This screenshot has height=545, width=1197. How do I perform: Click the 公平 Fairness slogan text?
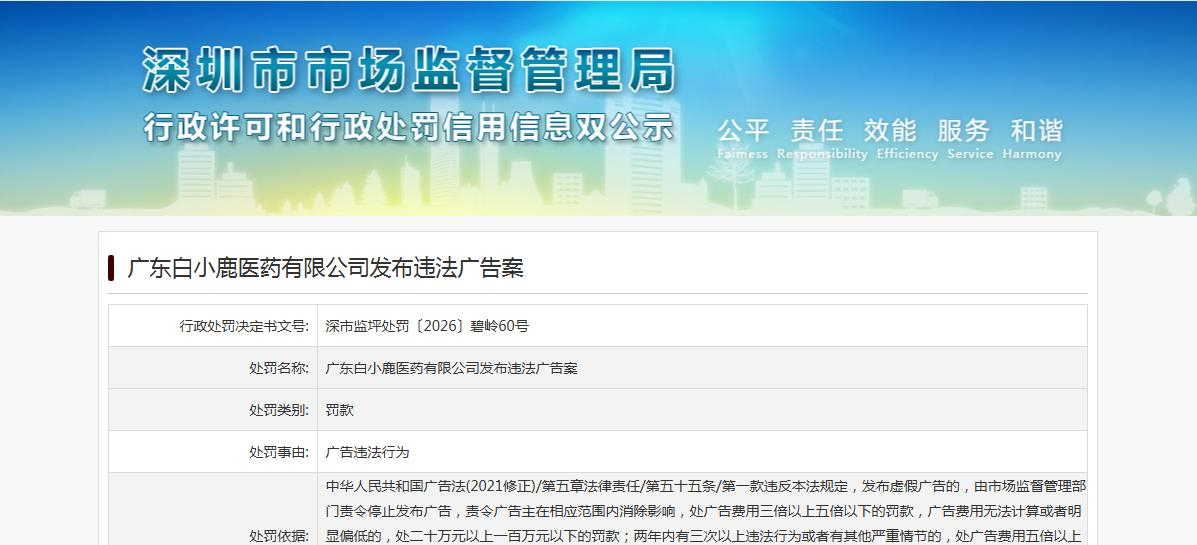pyautogui.click(x=743, y=139)
